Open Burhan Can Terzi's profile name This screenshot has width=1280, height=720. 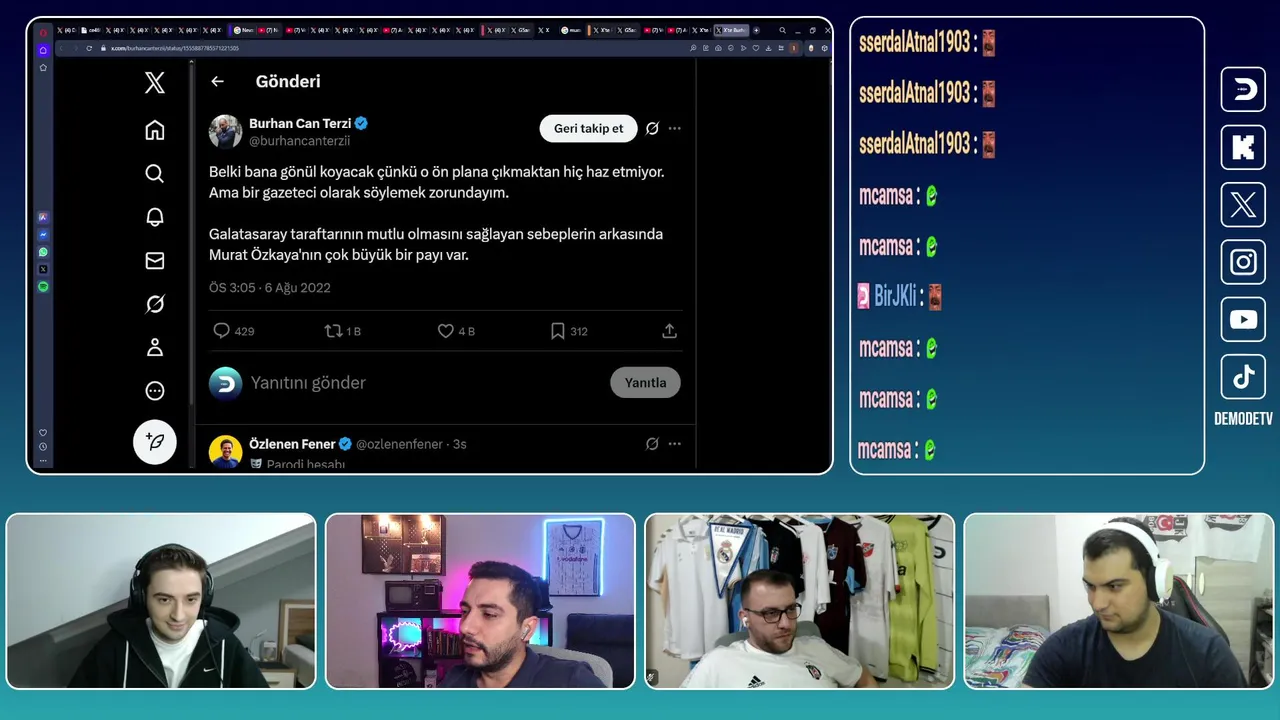pyautogui.click(x=299, y=123)
